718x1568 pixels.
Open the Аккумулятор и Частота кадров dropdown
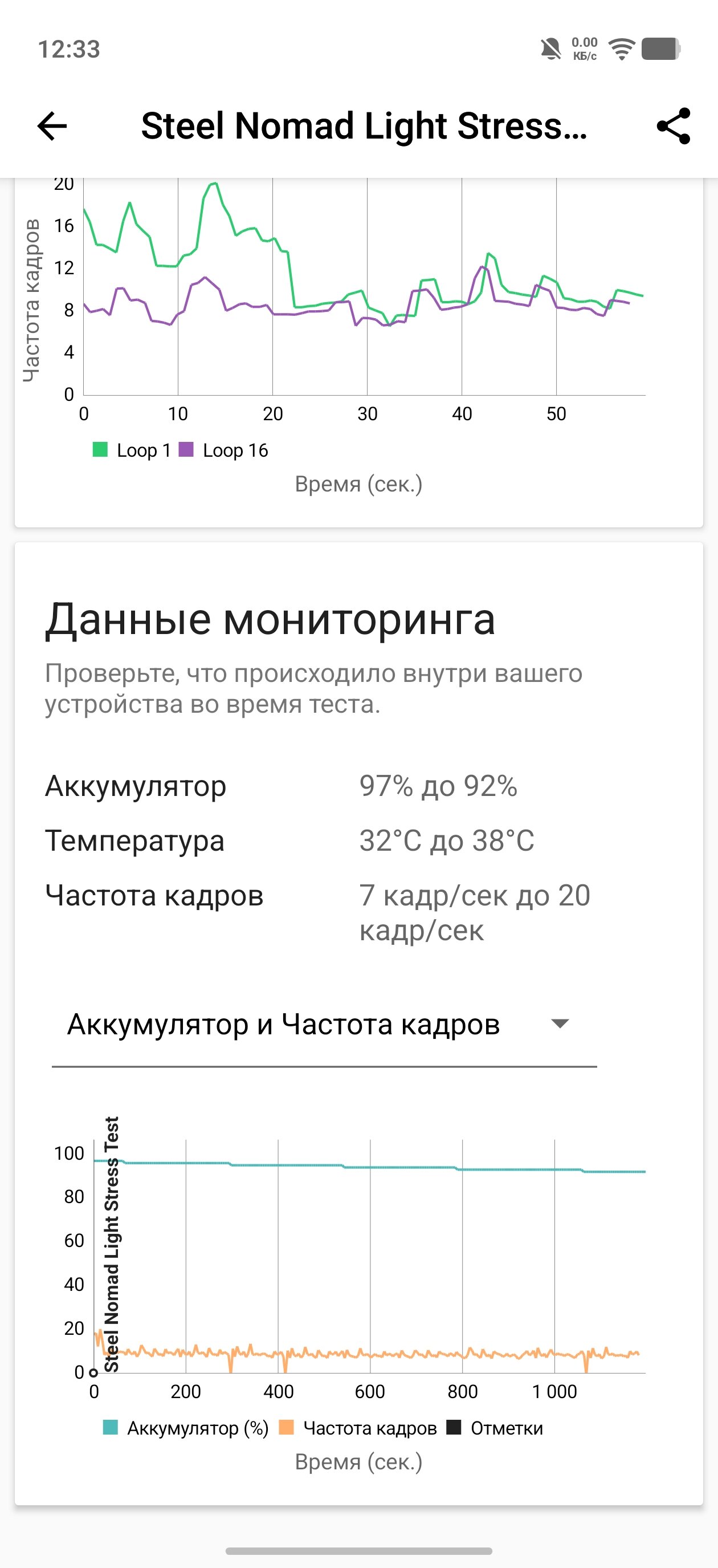[284, 1024]
